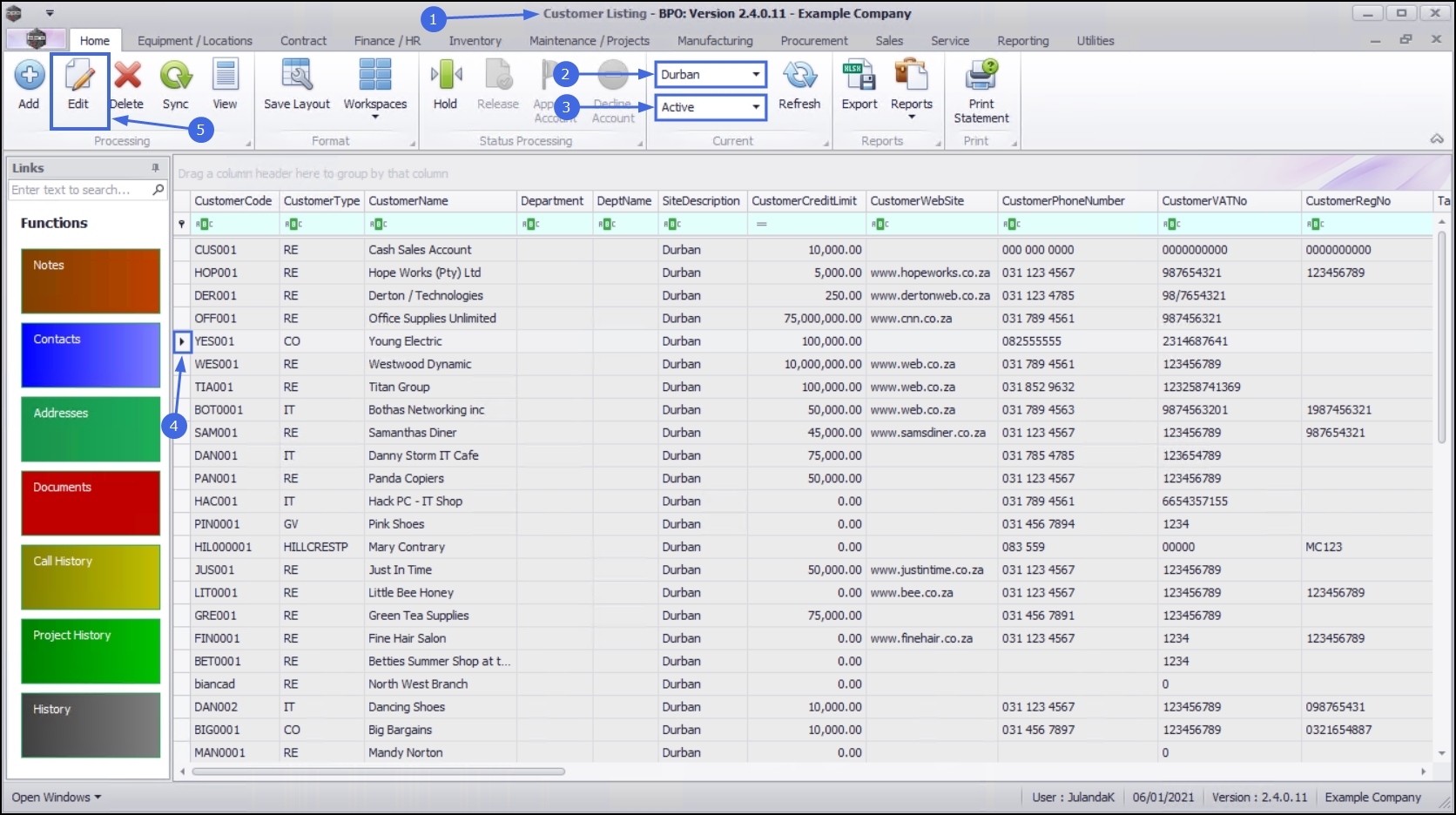Open the Reports icon menu
This screenshot has height=815, width=1456.
click(912, 76)
